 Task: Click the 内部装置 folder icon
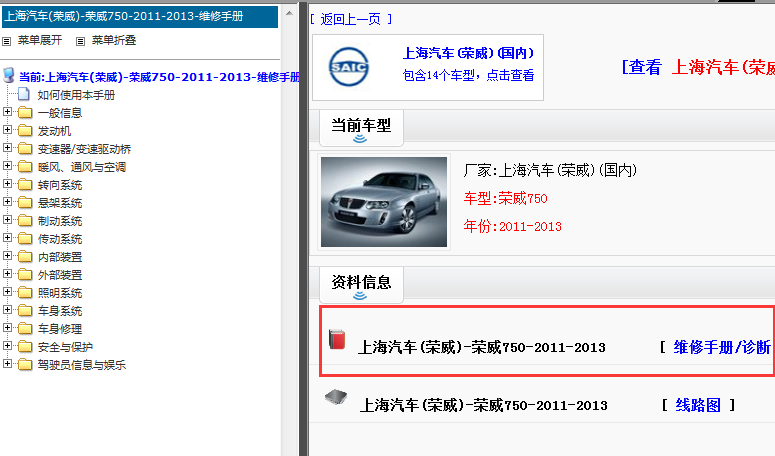(25, 257)
